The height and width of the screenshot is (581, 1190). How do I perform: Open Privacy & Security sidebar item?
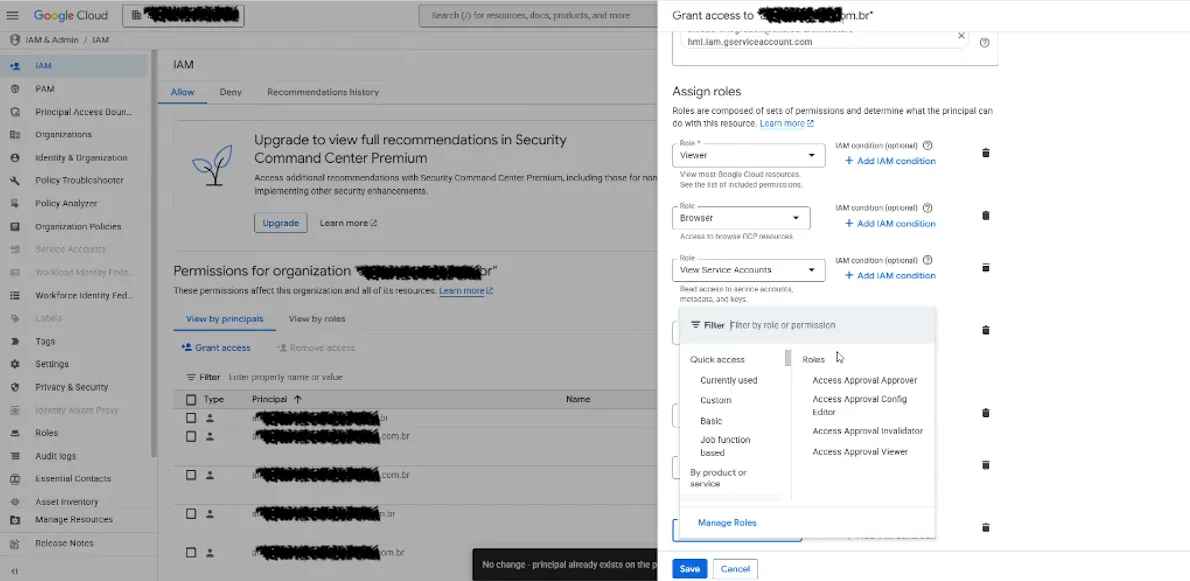click(x=71, y=387)
